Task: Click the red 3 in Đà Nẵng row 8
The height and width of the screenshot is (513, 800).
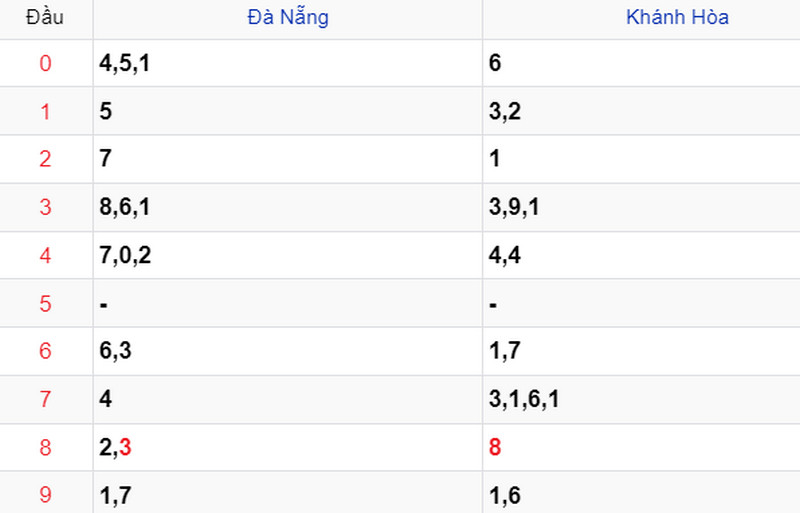Action: click(x=126, y=447)
